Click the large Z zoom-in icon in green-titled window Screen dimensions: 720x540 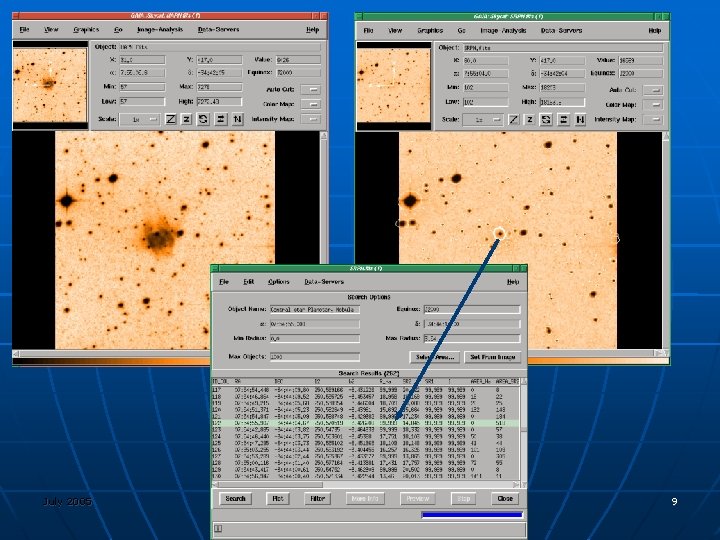pos(514,120)
